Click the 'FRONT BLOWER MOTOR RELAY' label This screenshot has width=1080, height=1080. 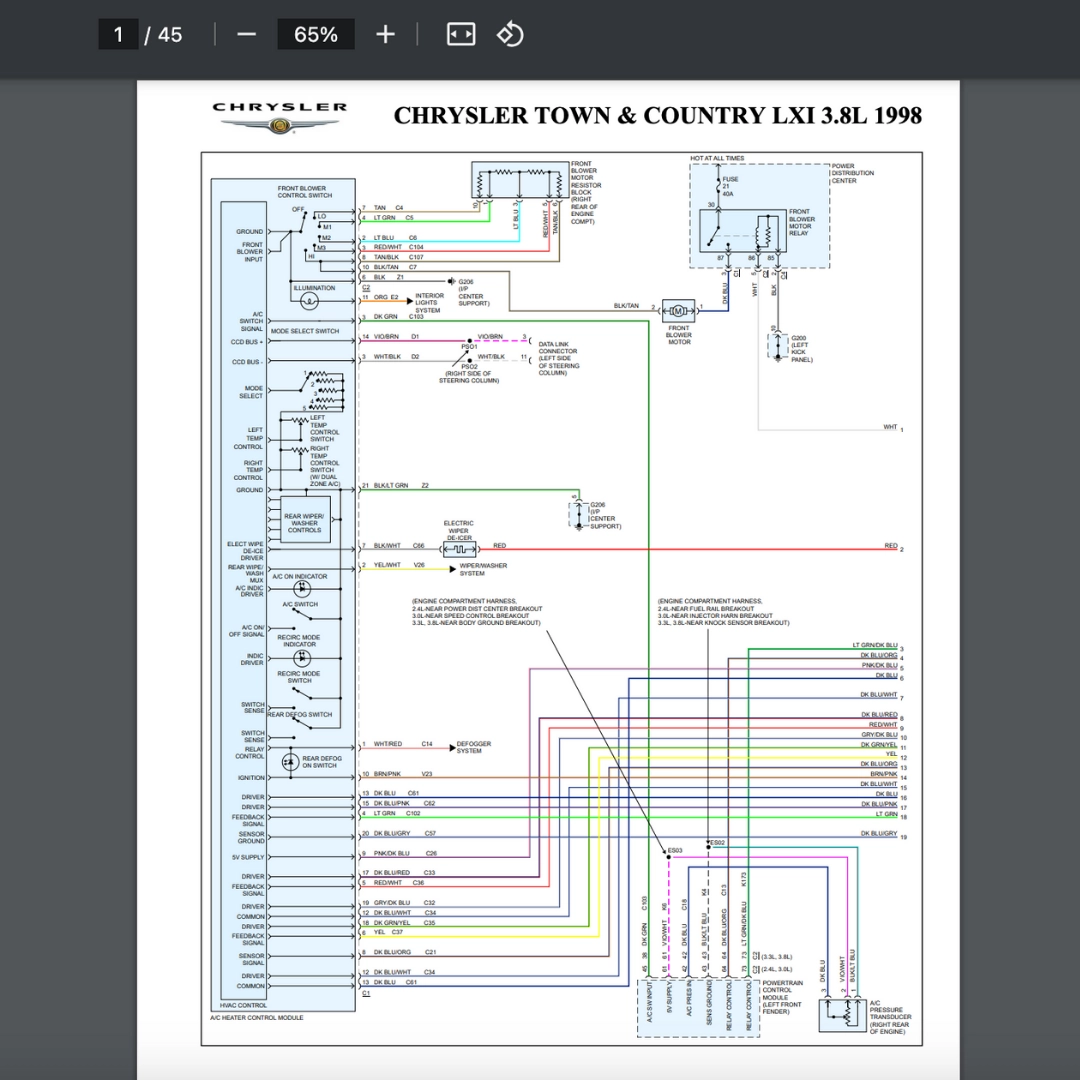click(801, 222)
